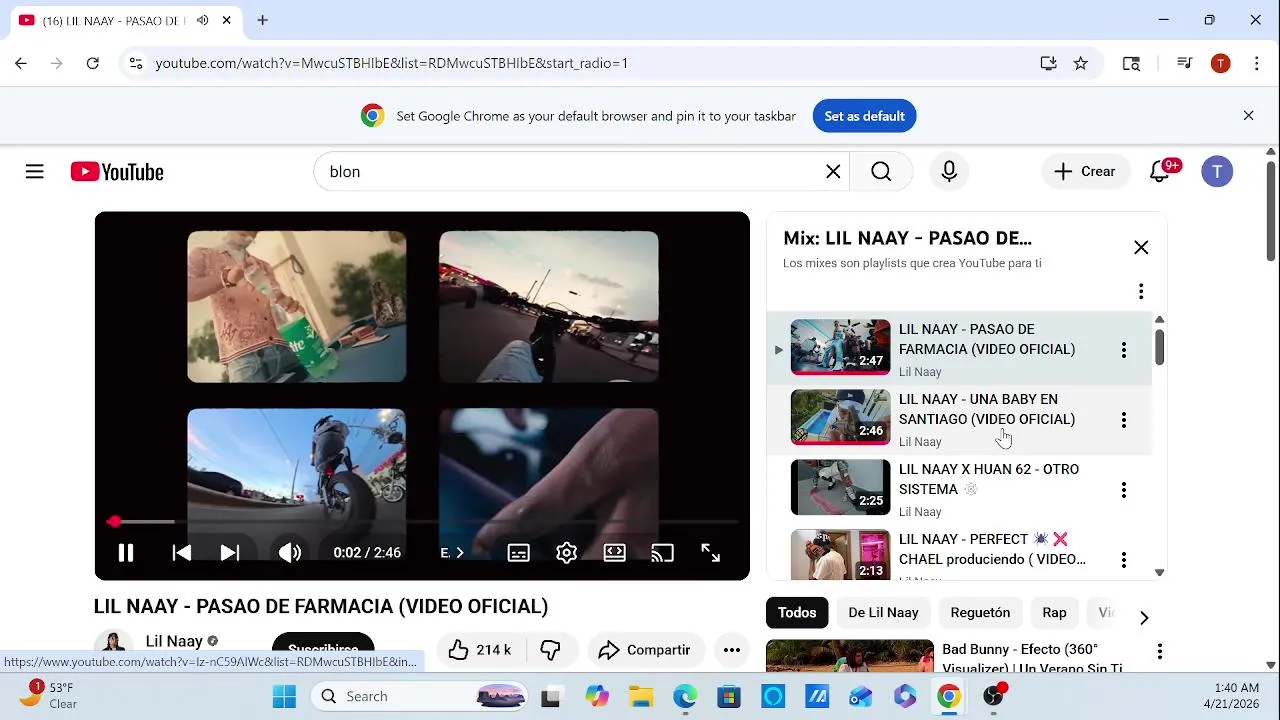This screenshot has width=1280, height=720.
Task: Open the Windows Start menu
Action: click(284, 697)
